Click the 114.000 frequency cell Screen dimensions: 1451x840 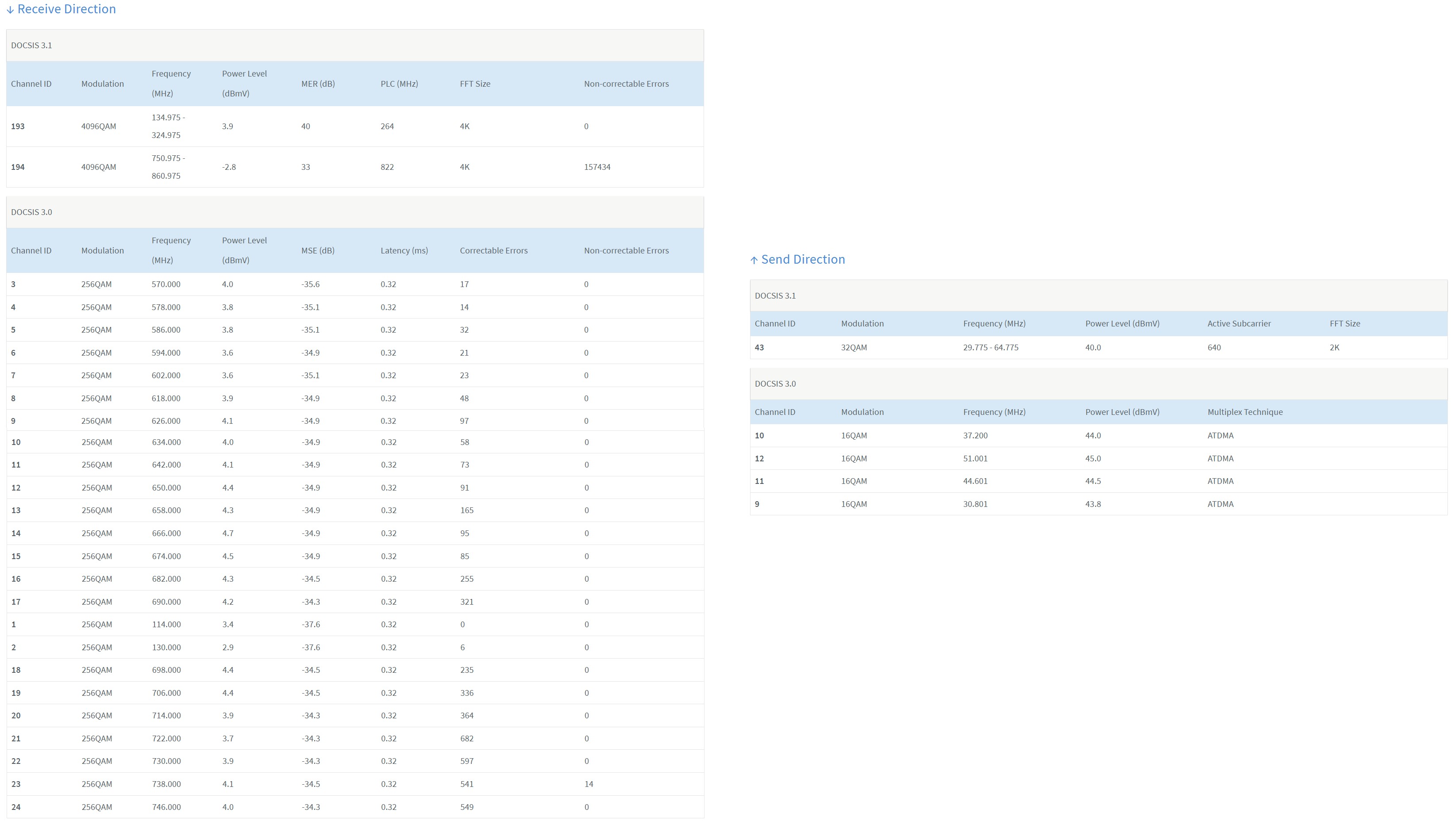pos(166,625)
